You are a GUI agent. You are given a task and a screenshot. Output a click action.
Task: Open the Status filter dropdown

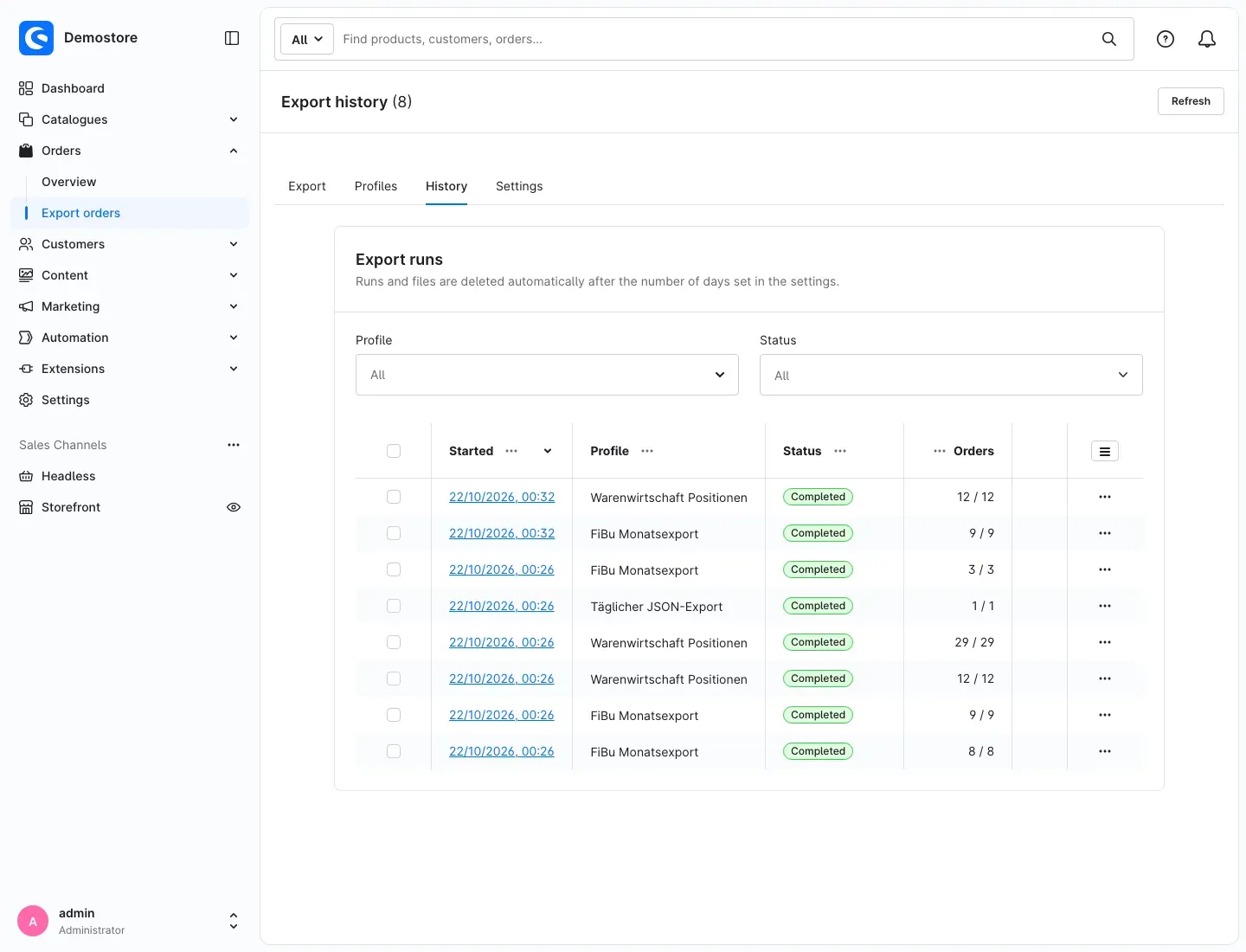click(x=951, y=375)
